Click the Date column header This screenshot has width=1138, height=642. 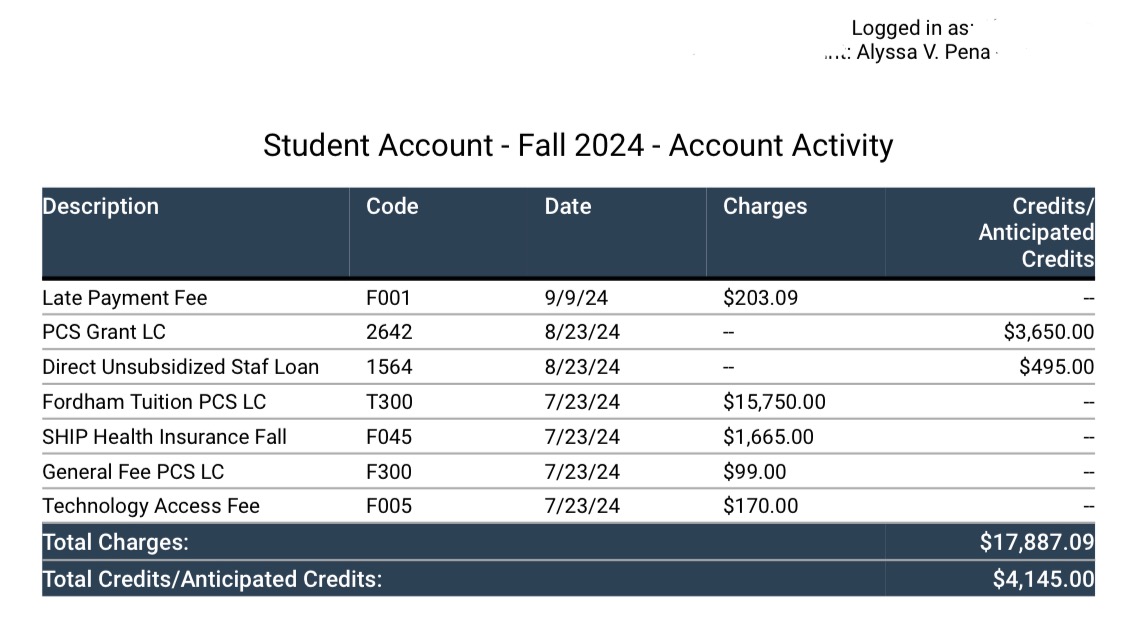click(568, 207)
